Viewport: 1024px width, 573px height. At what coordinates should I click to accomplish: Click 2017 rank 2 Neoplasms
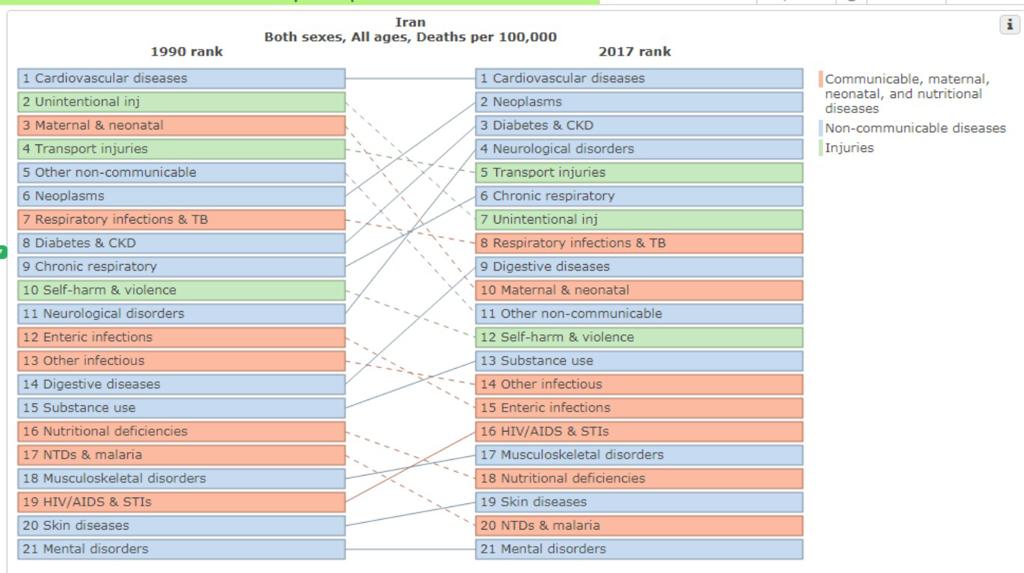coord(639,102)
